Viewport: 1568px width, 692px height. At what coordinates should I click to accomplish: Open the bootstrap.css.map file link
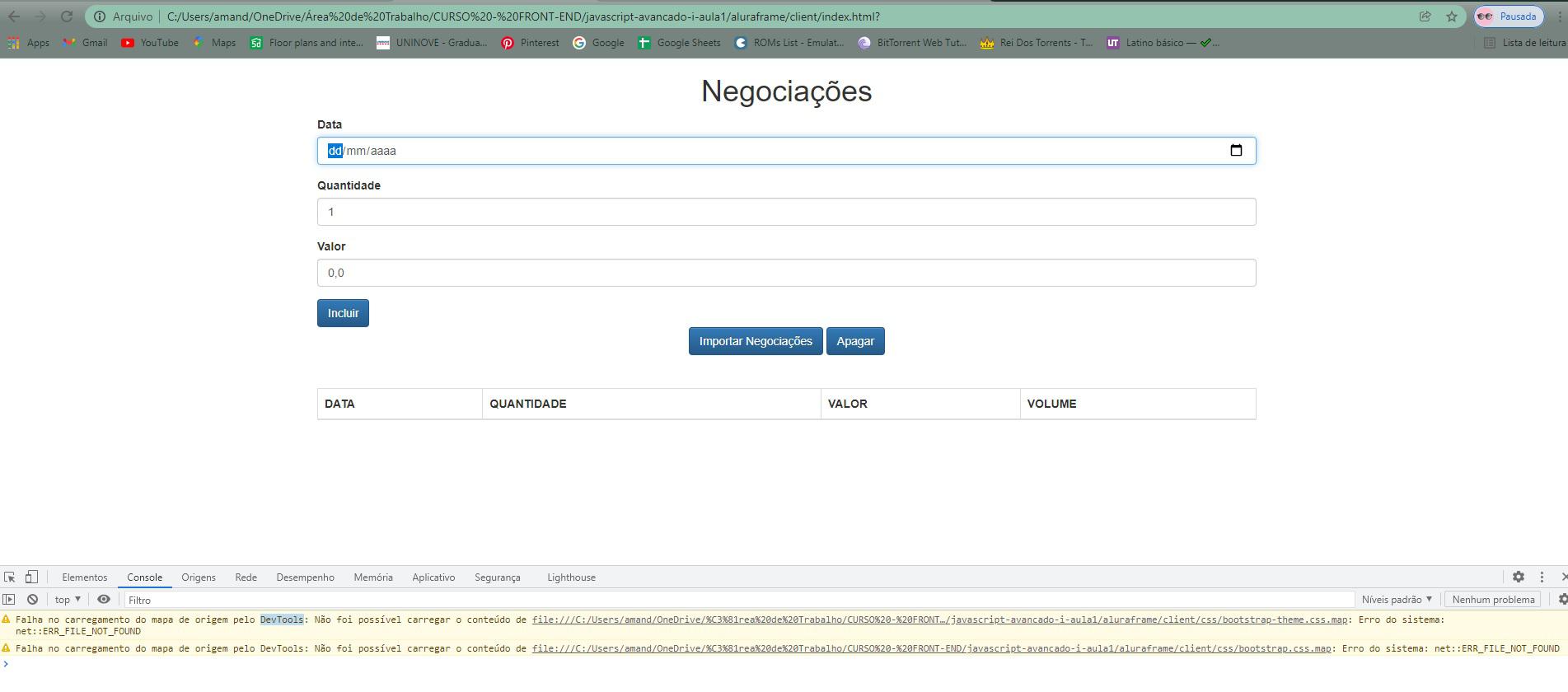pyautogui.click(x=932, y=648)
